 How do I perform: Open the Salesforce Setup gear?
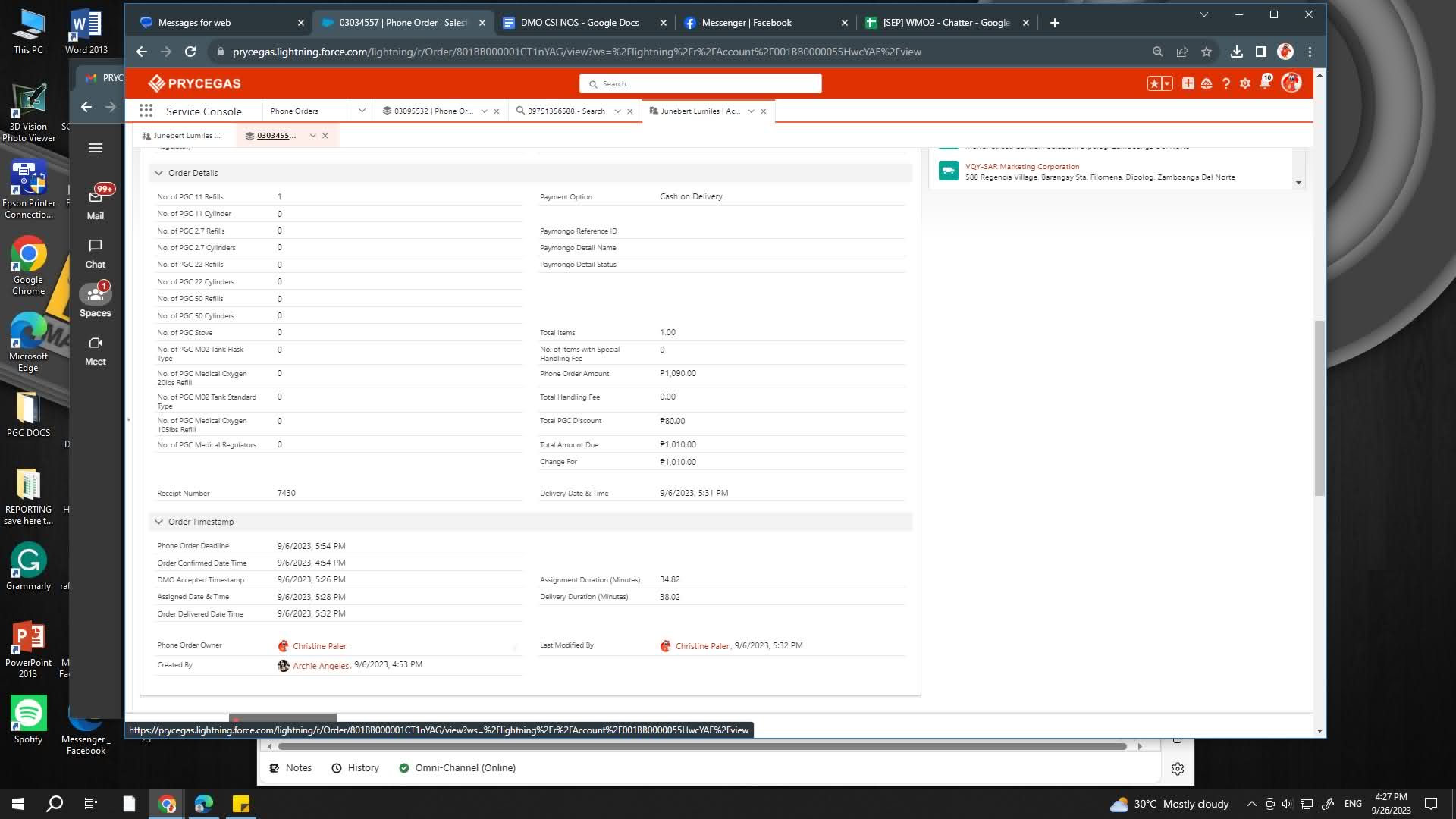coord(1245,83)
